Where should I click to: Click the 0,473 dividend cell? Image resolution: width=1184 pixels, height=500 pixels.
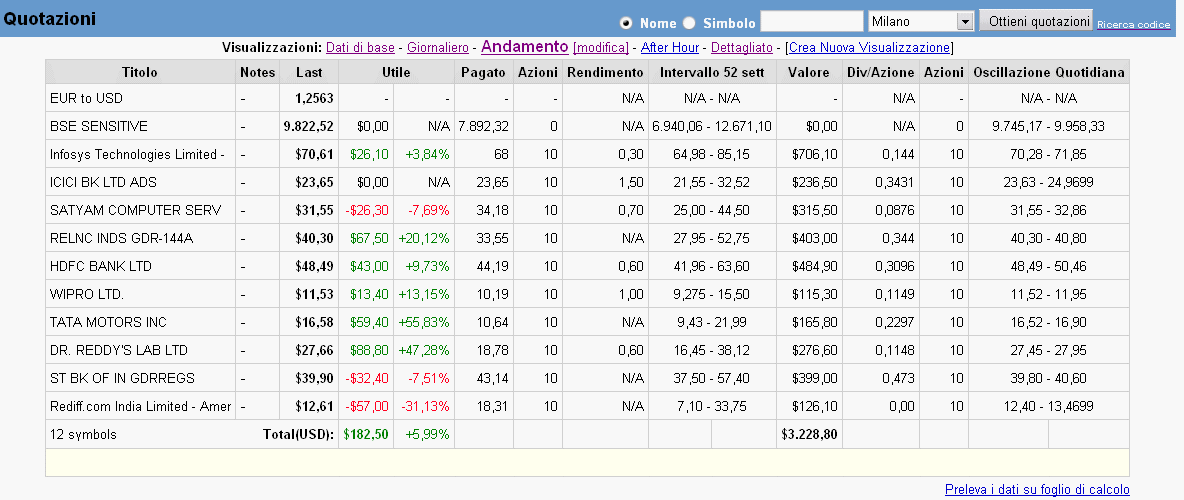pos(899,378)
